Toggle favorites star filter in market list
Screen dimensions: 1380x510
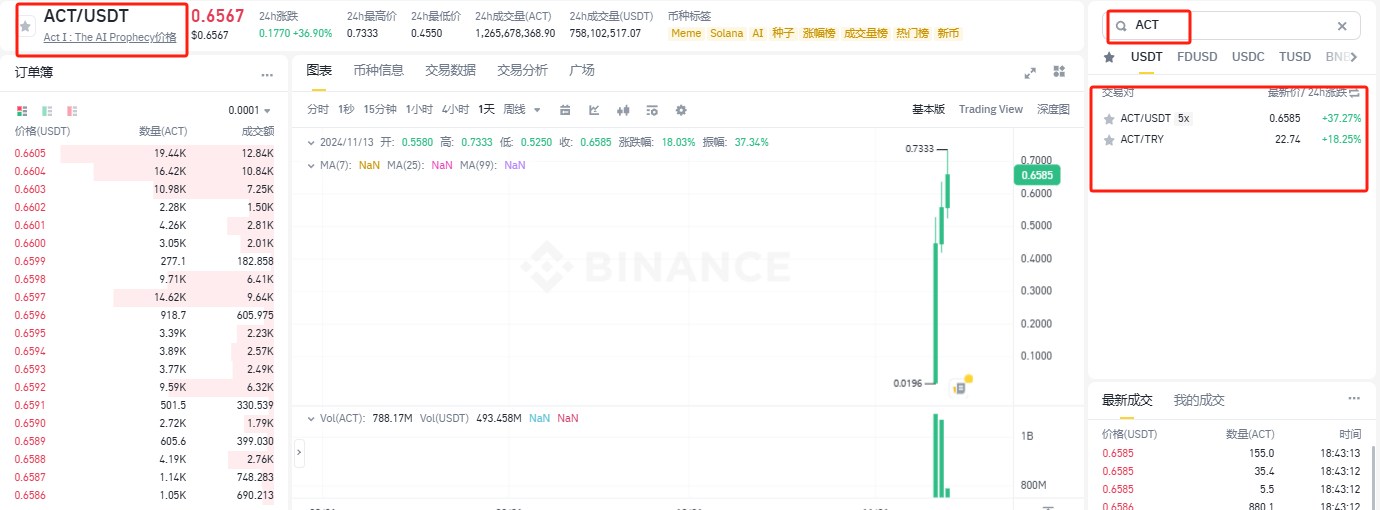point(1109,58)
